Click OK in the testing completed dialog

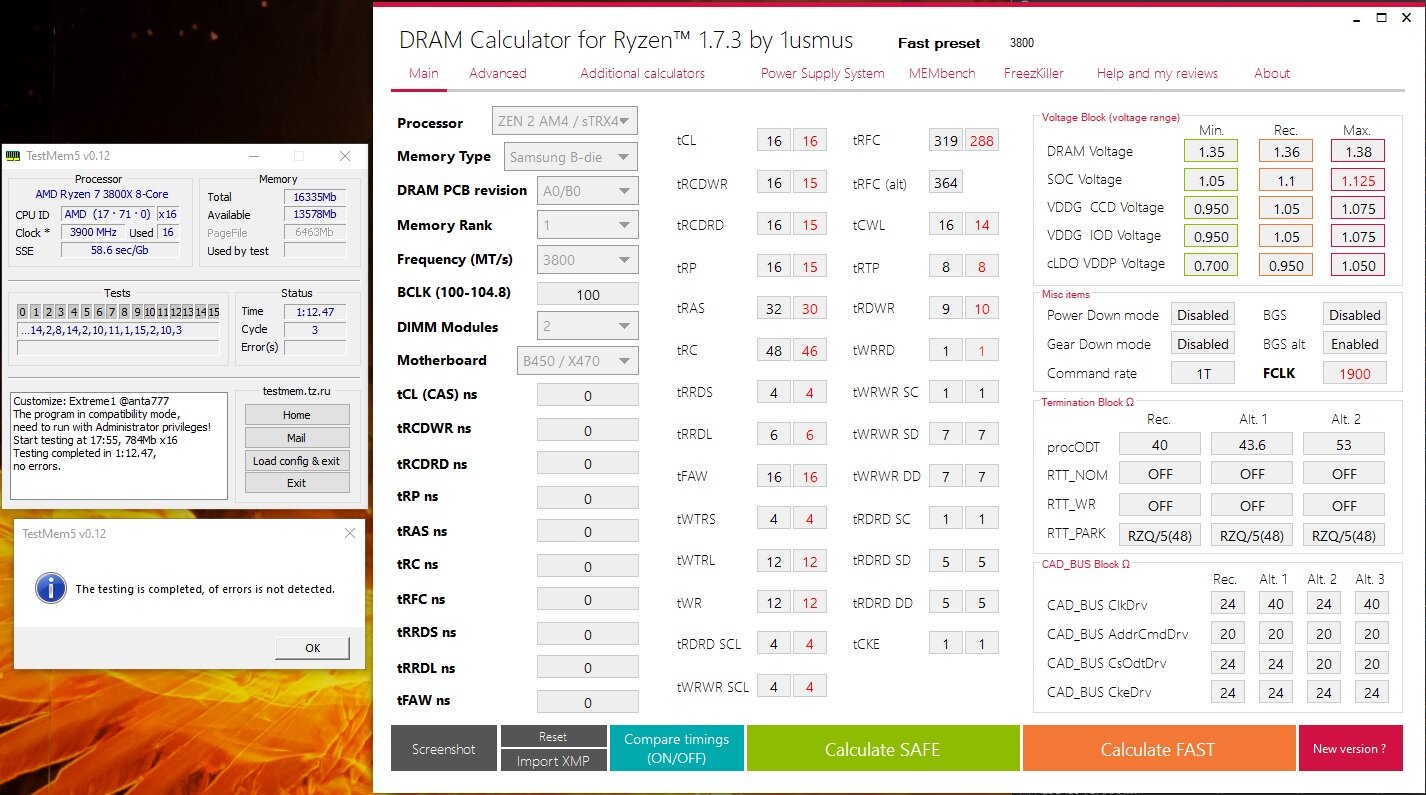(x=312, y=648)
